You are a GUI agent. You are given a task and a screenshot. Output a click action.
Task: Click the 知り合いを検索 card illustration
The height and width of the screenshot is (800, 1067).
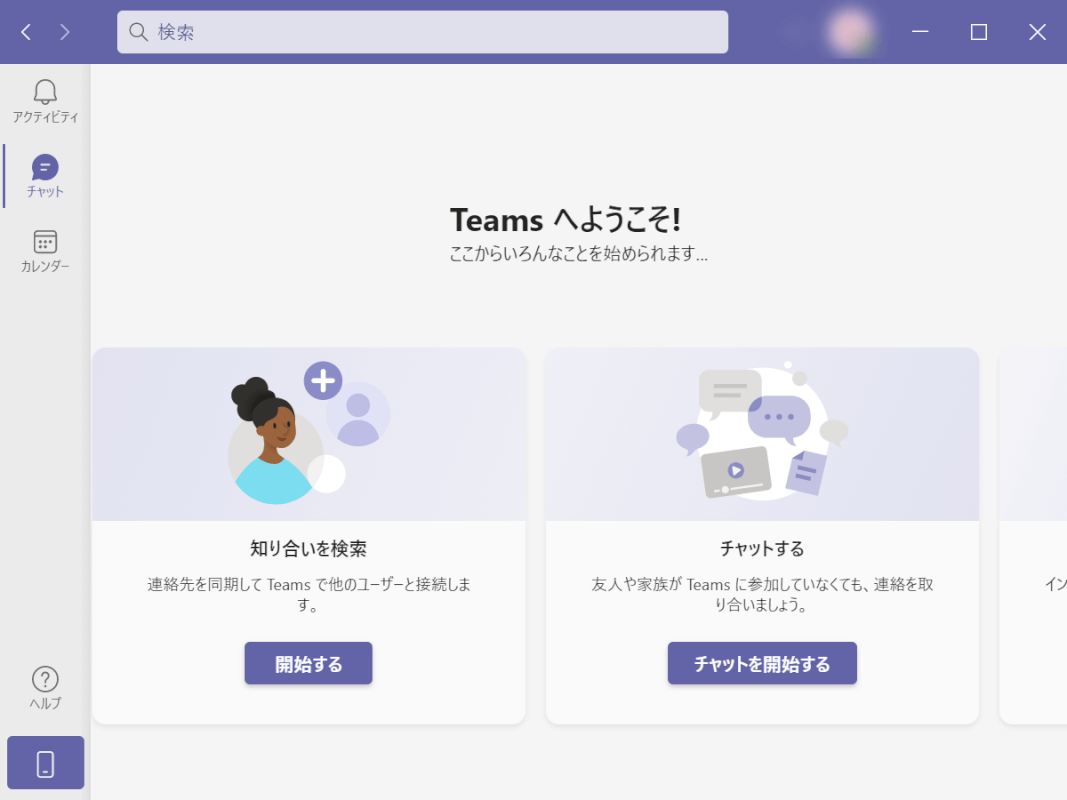pos(309,434)
